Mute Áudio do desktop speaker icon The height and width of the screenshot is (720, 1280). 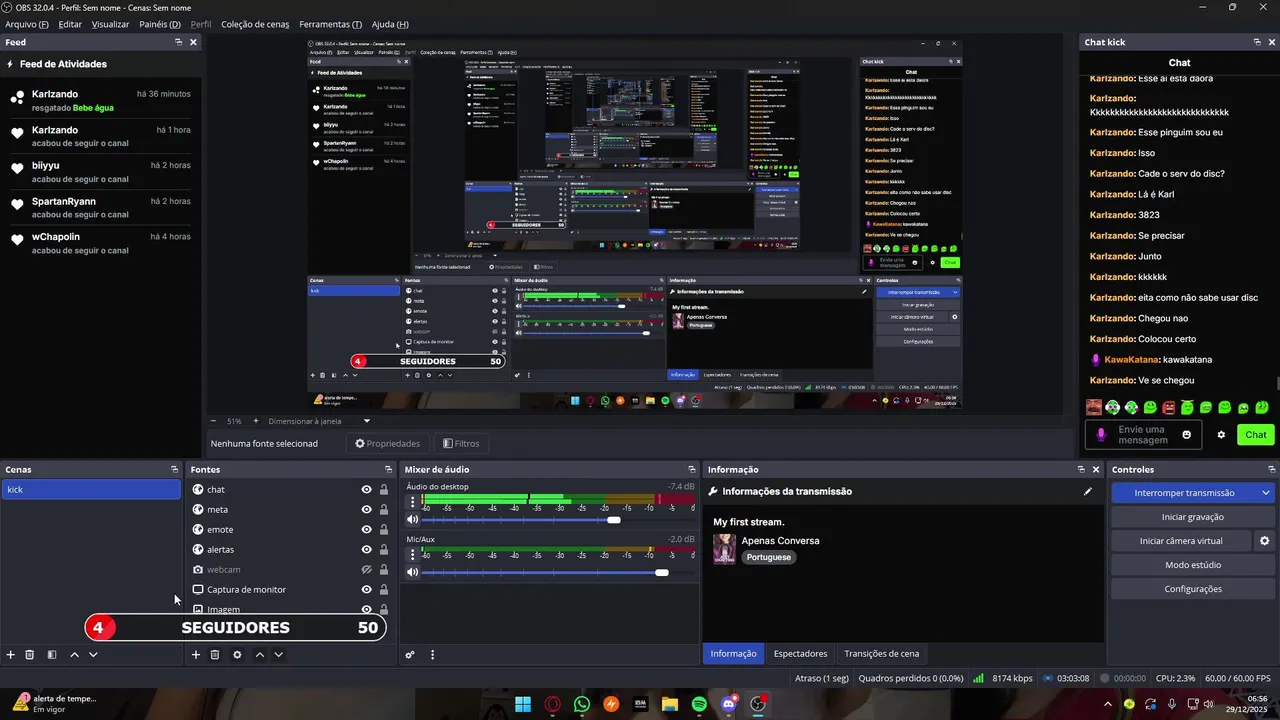pos(412,520)
